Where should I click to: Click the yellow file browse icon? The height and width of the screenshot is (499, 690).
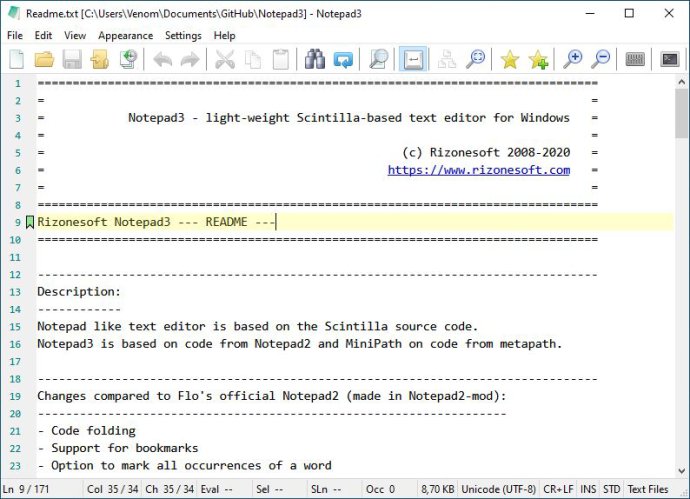pos(99,59)
